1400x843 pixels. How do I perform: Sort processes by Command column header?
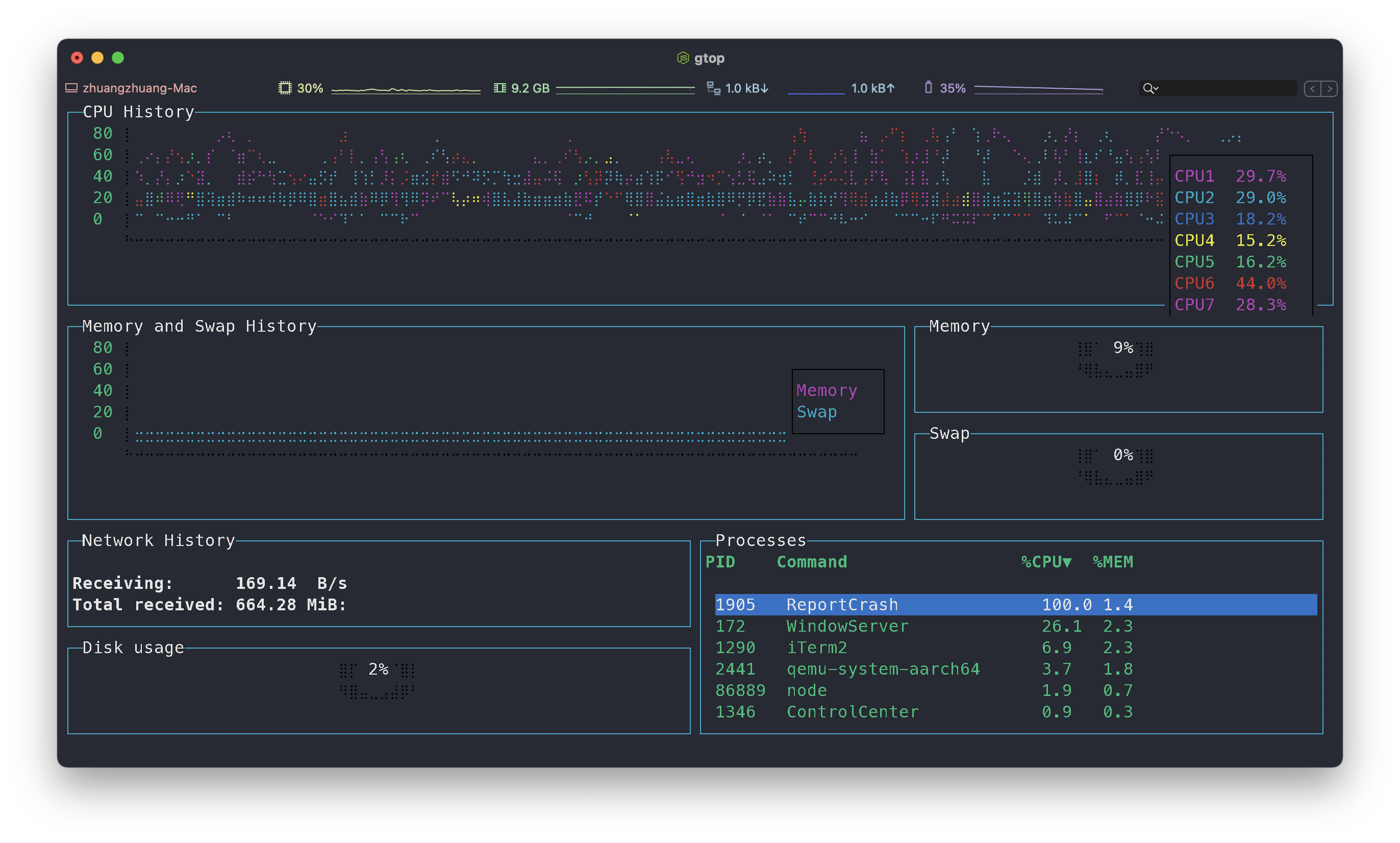click(x=812, y=562)
